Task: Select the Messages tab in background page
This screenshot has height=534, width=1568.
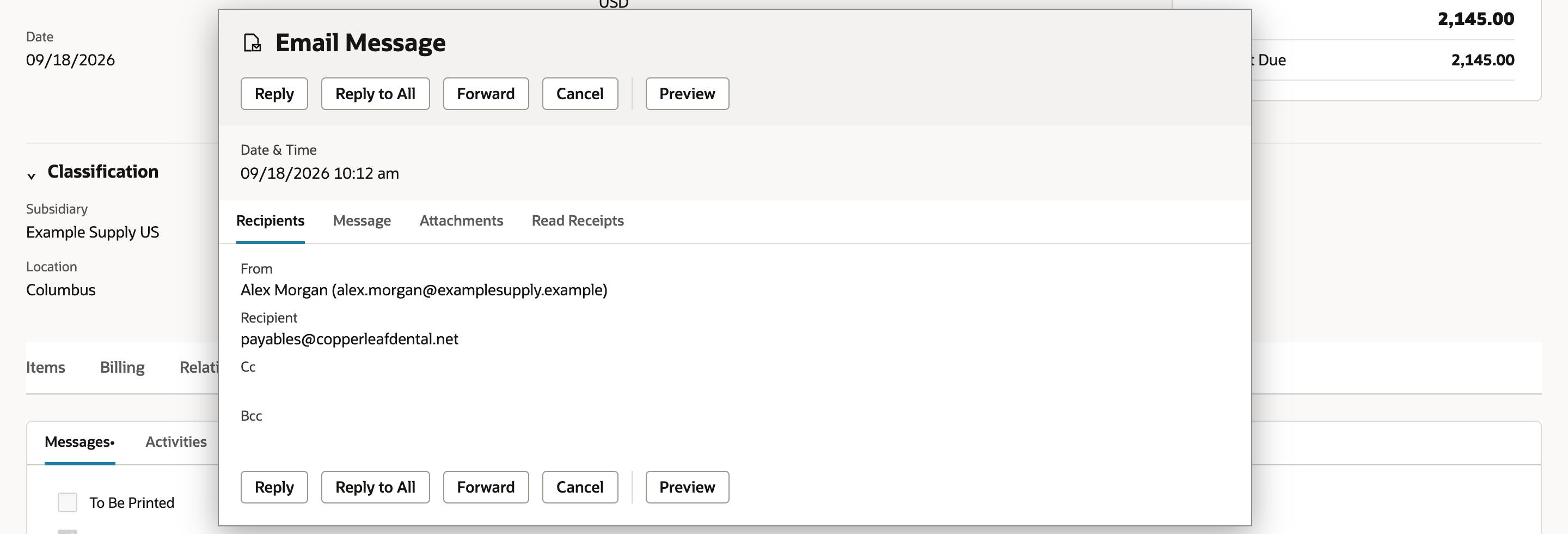Action: [79, 442]
